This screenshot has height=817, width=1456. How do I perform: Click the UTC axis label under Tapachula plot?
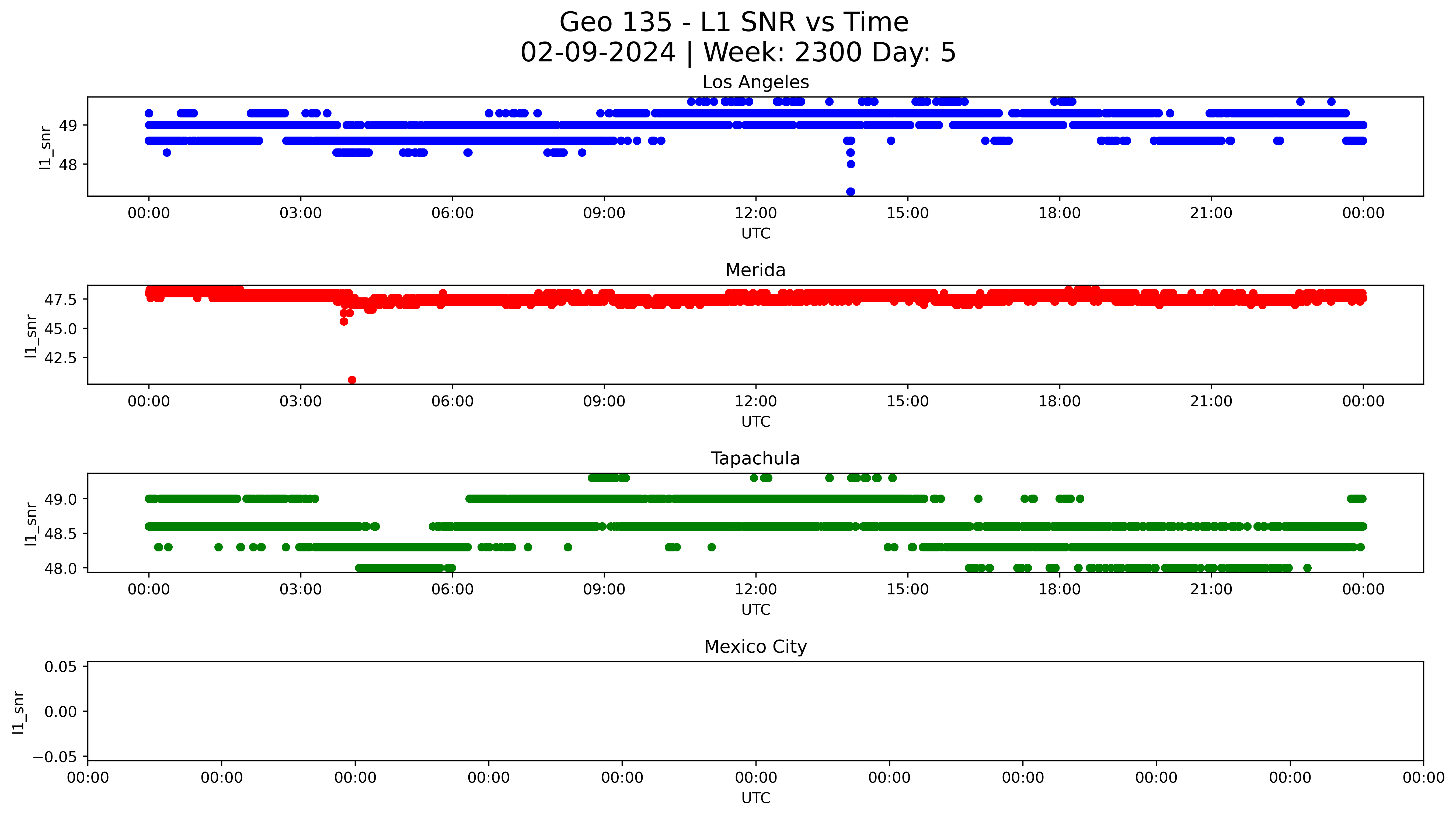point(756,610)
